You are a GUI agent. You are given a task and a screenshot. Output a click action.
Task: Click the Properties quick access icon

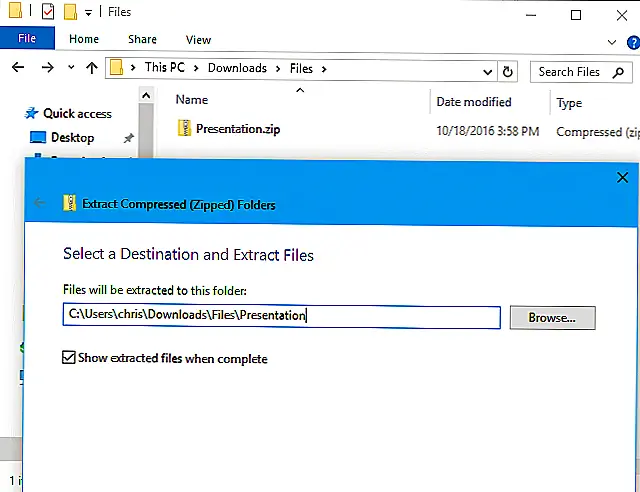tap(48, 11)
